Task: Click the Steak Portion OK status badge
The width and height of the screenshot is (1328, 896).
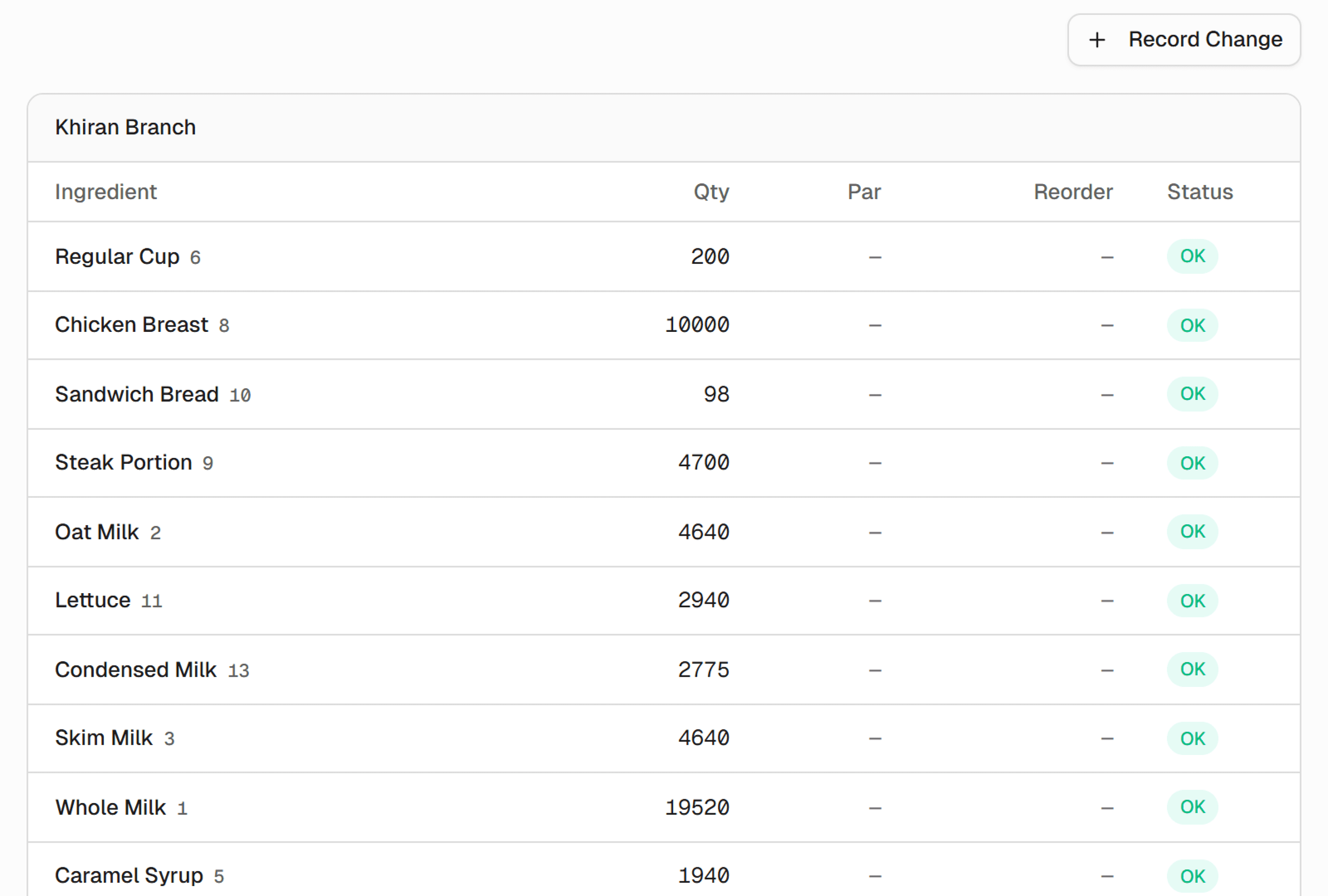Action: coord(1192,463)
